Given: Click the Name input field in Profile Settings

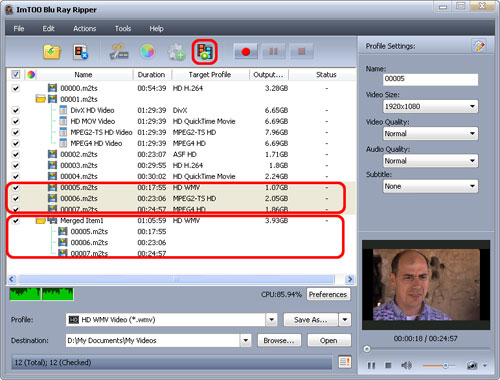Looking at the screenshot, I should click(430, 79).
